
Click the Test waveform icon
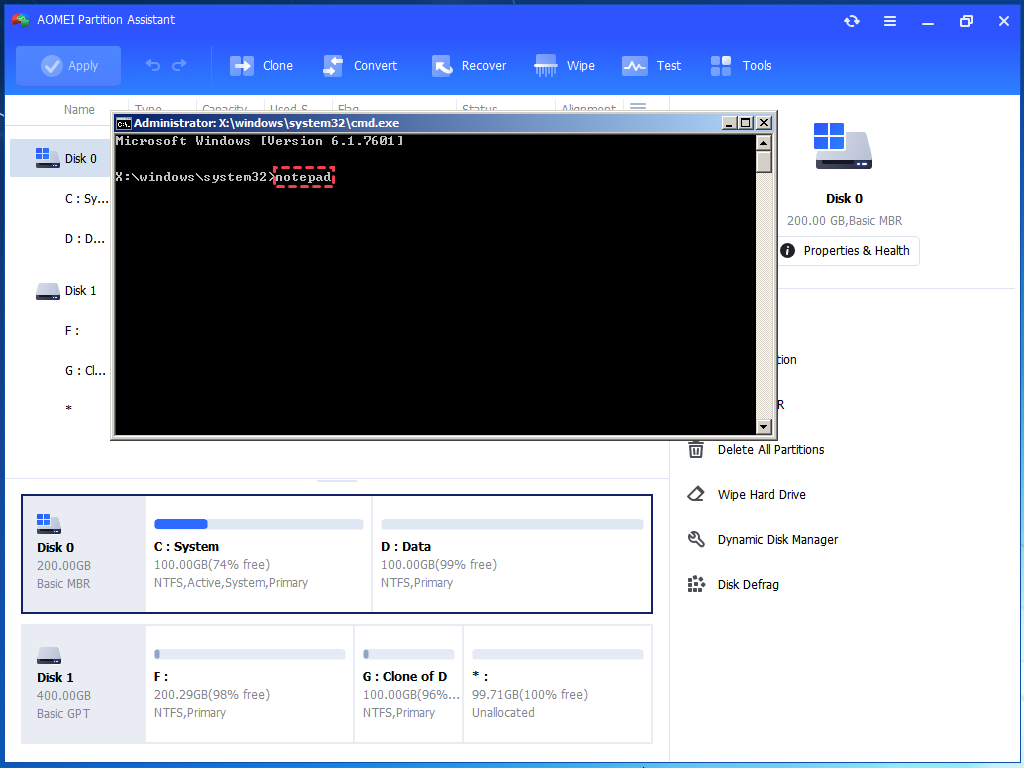(634, 66)
